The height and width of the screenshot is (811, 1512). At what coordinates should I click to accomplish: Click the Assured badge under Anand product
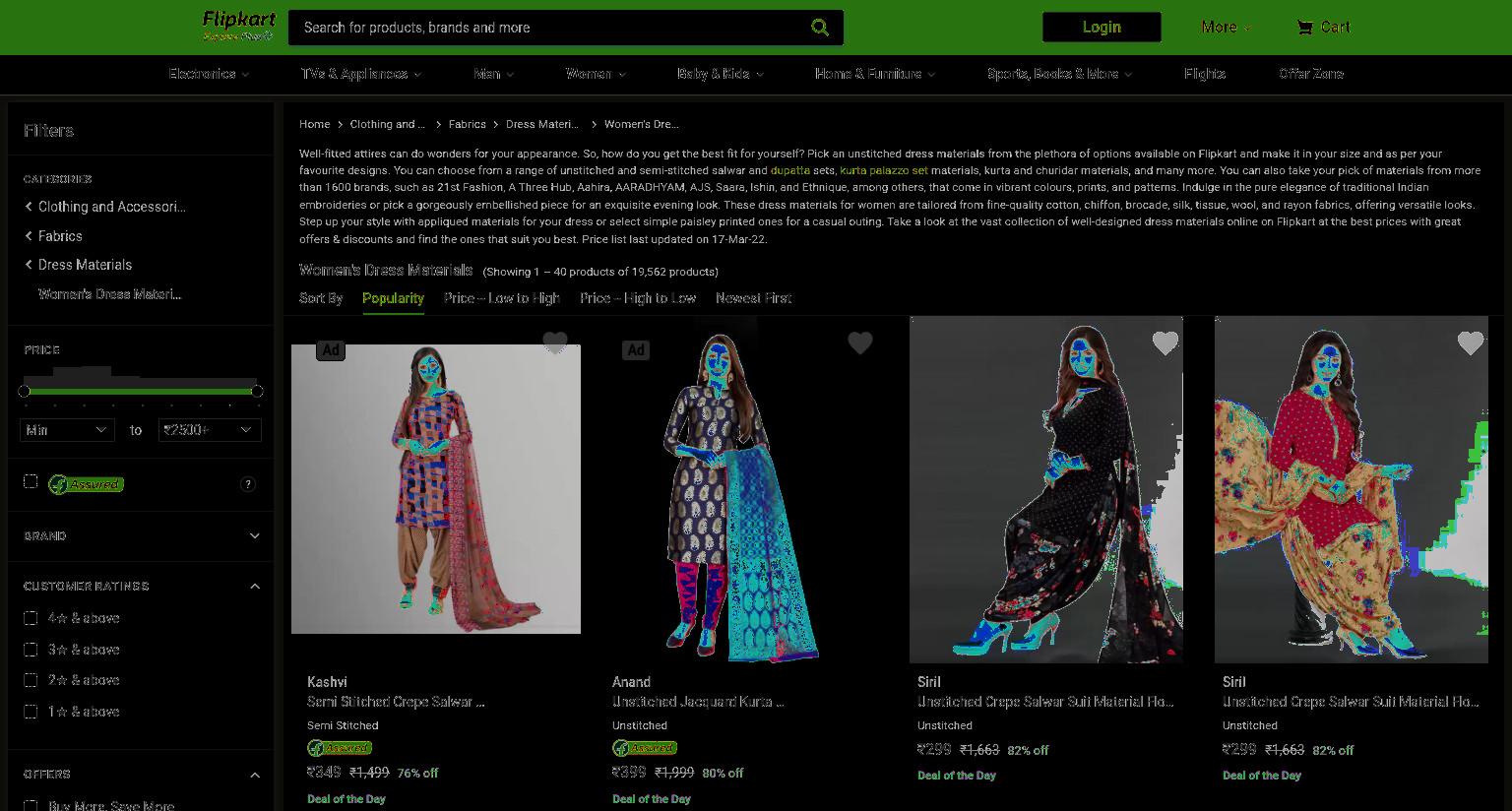coord(645,748)
